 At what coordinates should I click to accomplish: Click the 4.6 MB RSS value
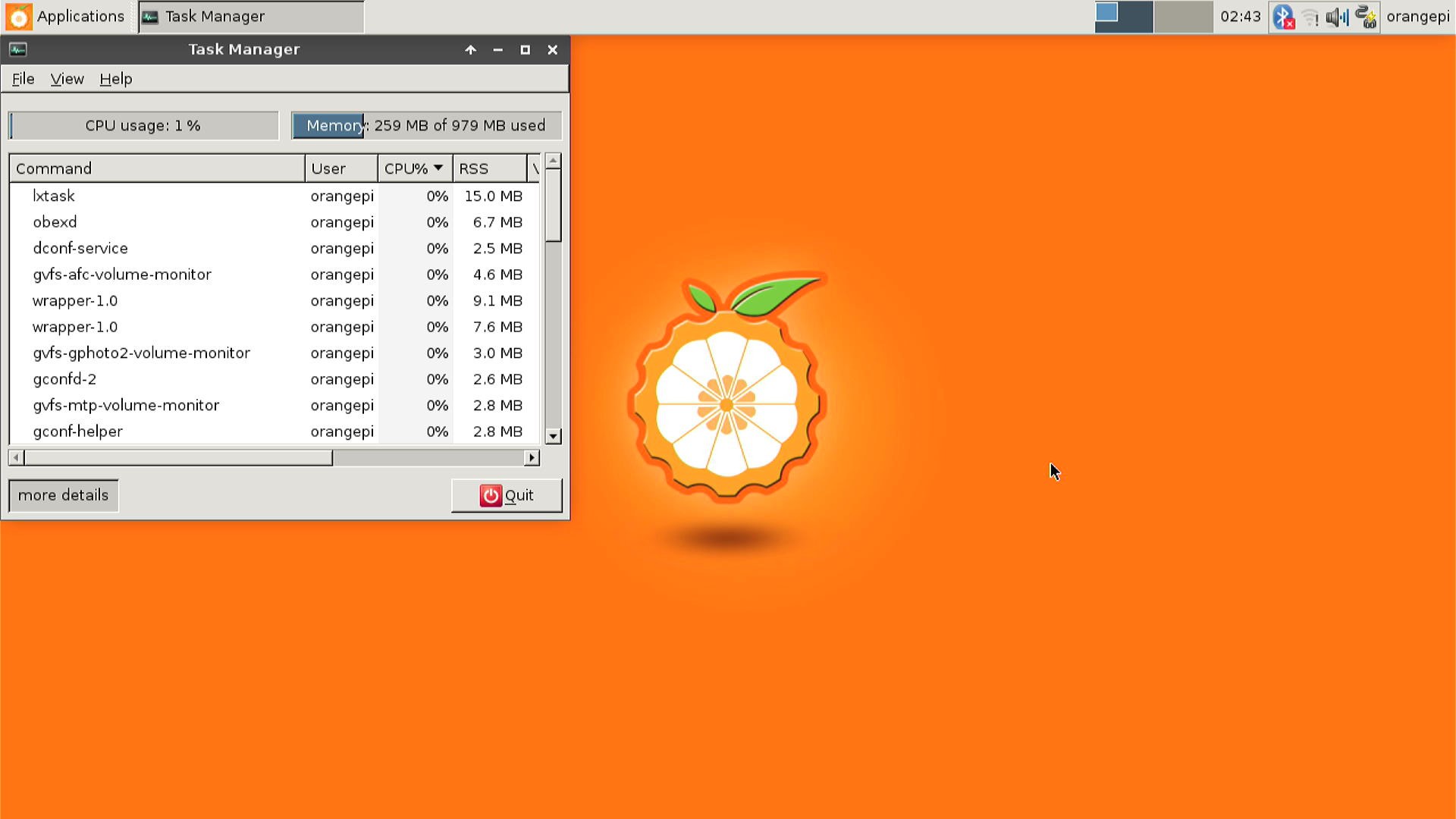[497, 275]
